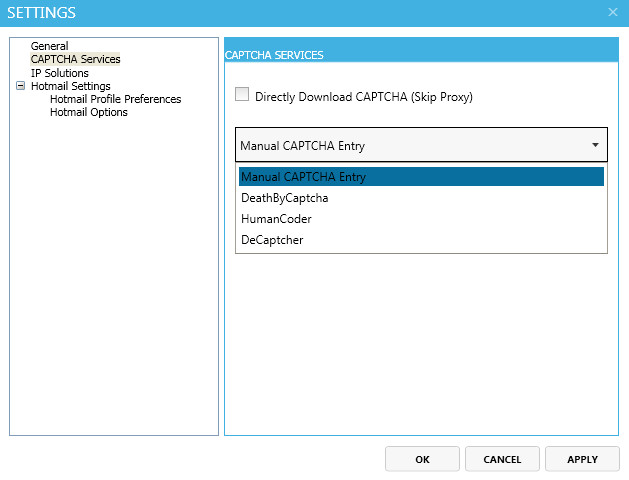Collapse the Hotmail Settings tree node
Screen dimensions: 629x480
point(20,86)
